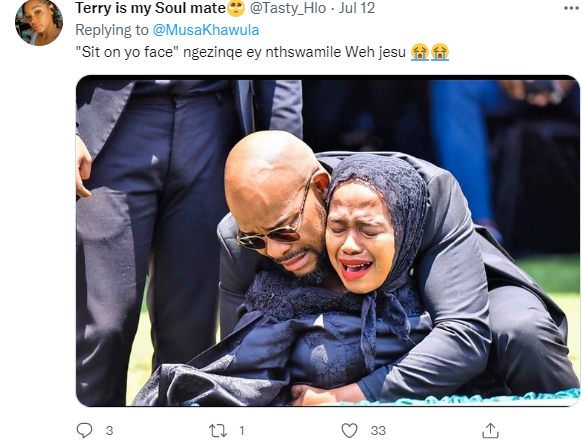
Task: Click the pleading emoji in display name
Action: 236,8
